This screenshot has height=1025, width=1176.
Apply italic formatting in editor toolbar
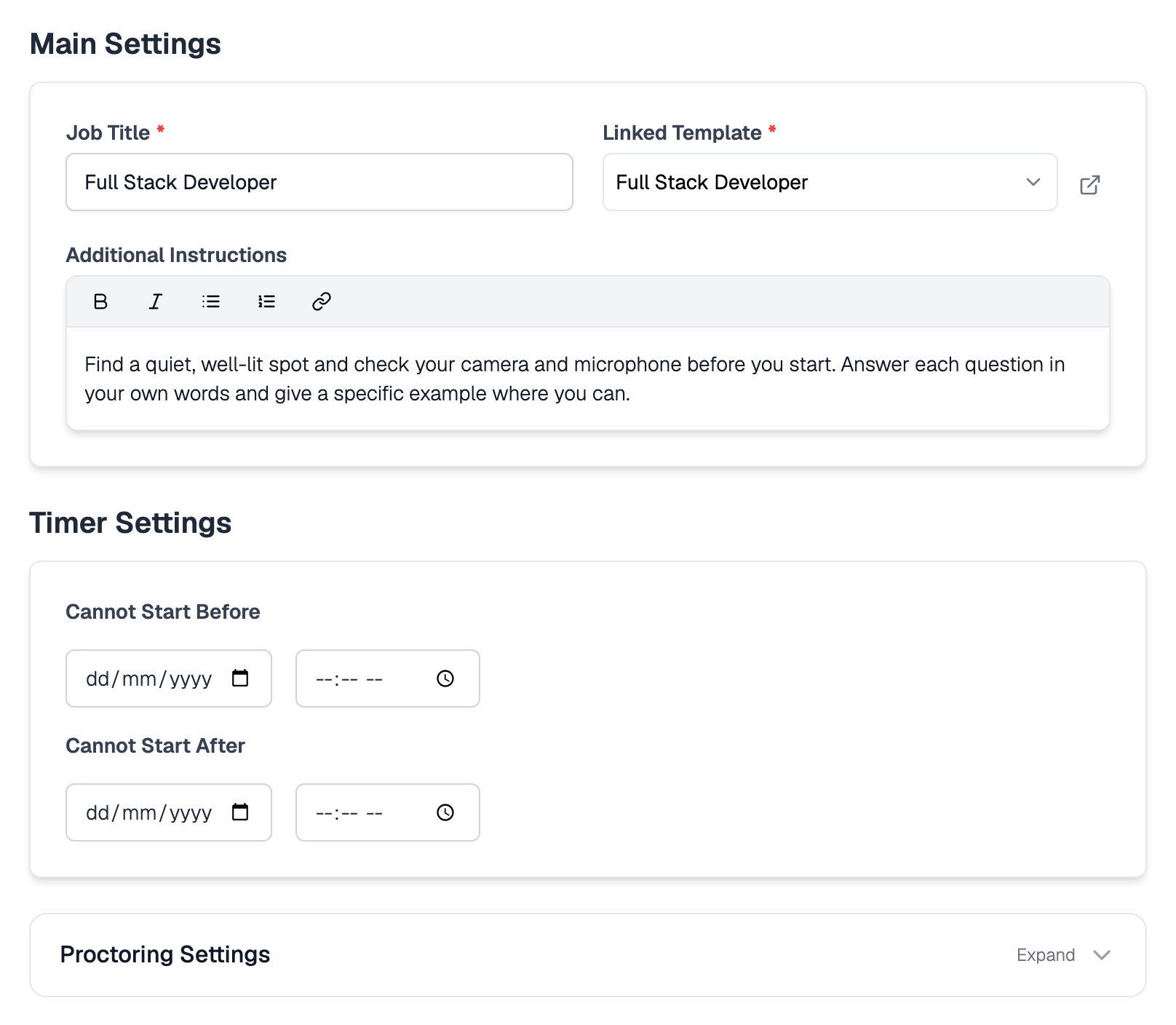(156, 301)
